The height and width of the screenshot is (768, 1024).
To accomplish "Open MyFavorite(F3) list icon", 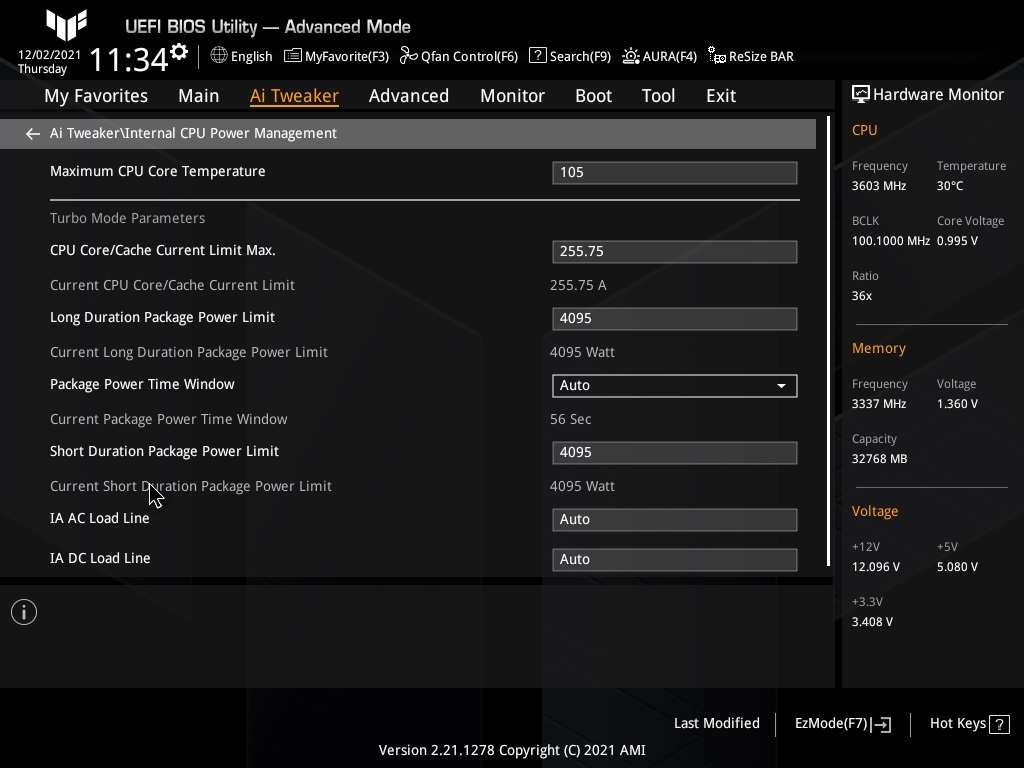I will (x=293, y=56).
